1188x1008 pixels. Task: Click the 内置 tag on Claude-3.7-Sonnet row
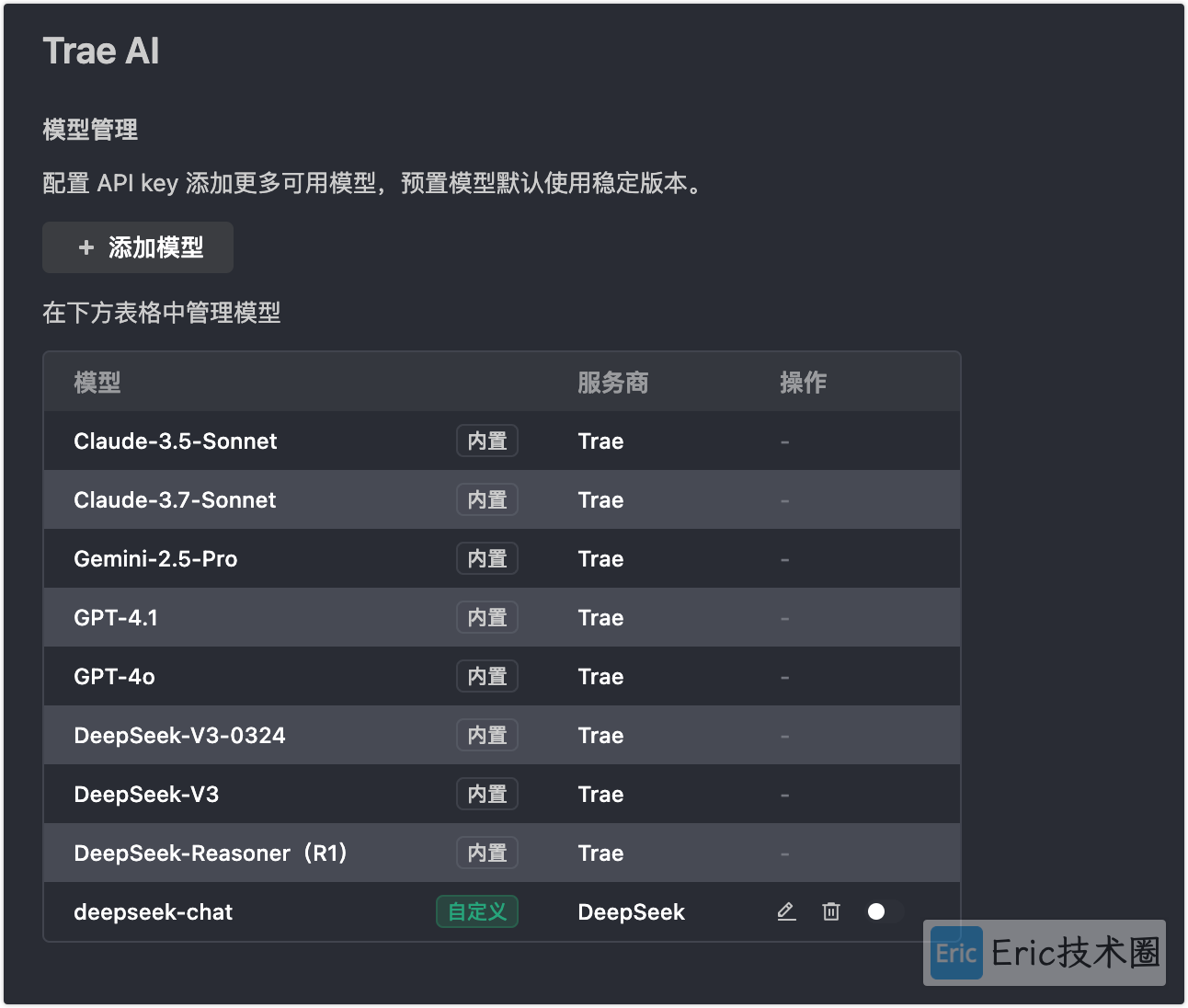[487, 499]
